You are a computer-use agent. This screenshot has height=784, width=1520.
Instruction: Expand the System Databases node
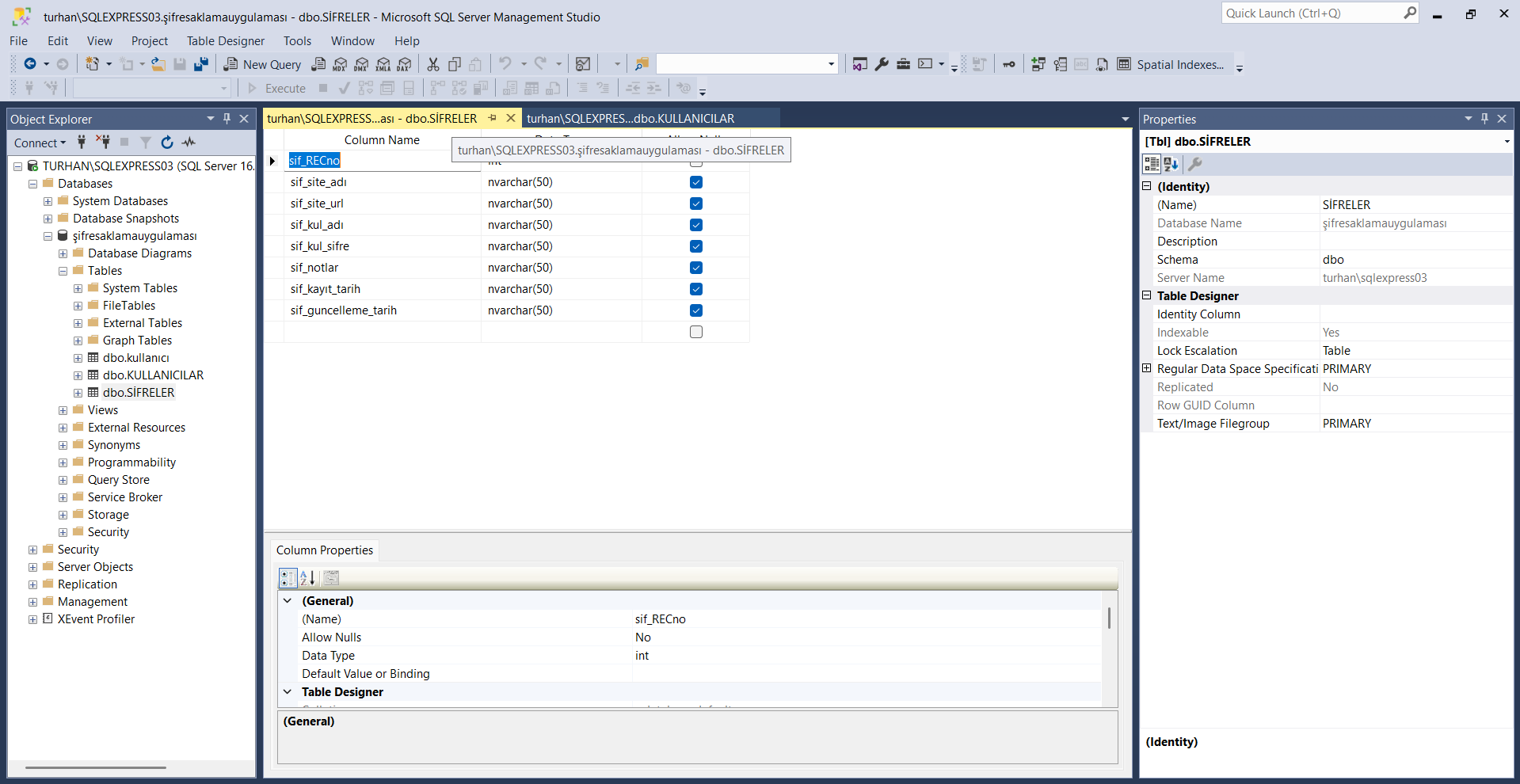(48, 201)
